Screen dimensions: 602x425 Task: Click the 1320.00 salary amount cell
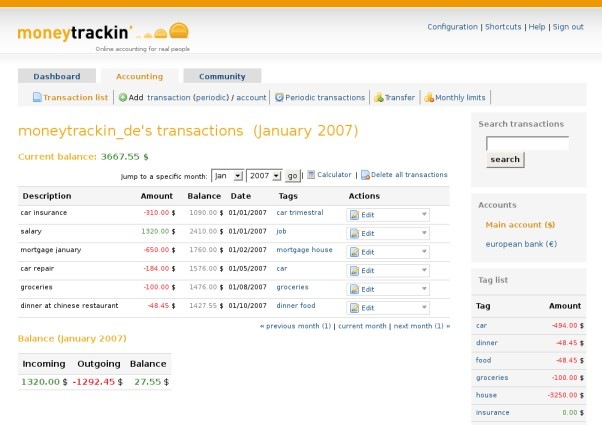tap(158, 231)
